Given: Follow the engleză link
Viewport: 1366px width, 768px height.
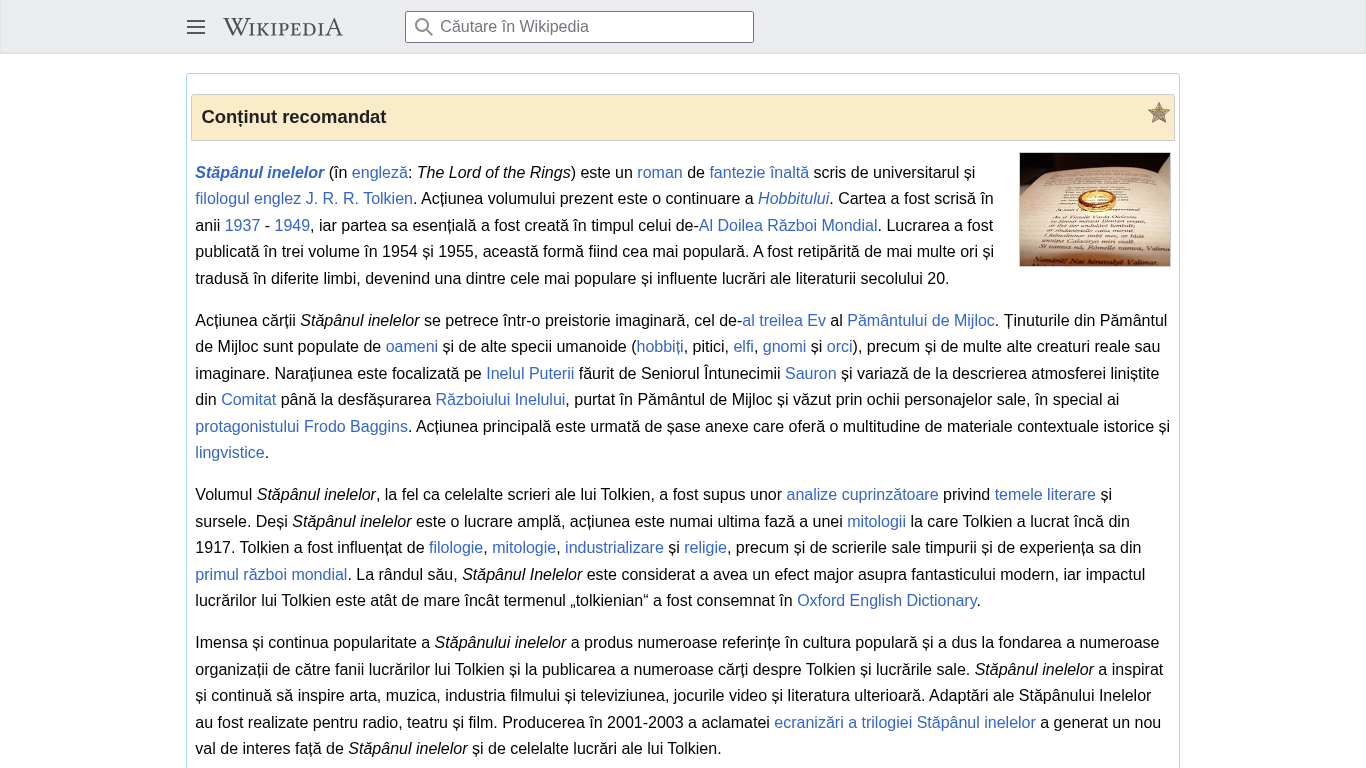Looking at the screenshot, I should point(380,172).
